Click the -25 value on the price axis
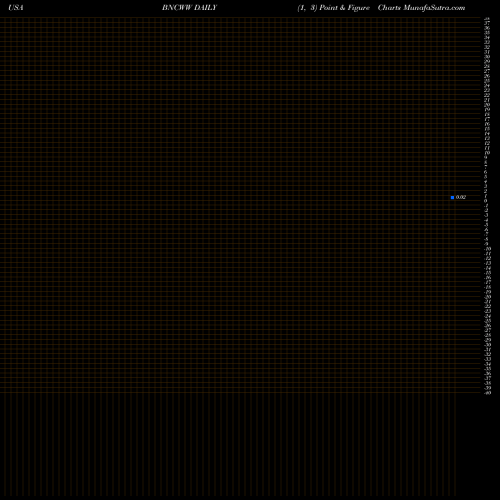This screenshot has height=500, width=500. coord(487,321)
